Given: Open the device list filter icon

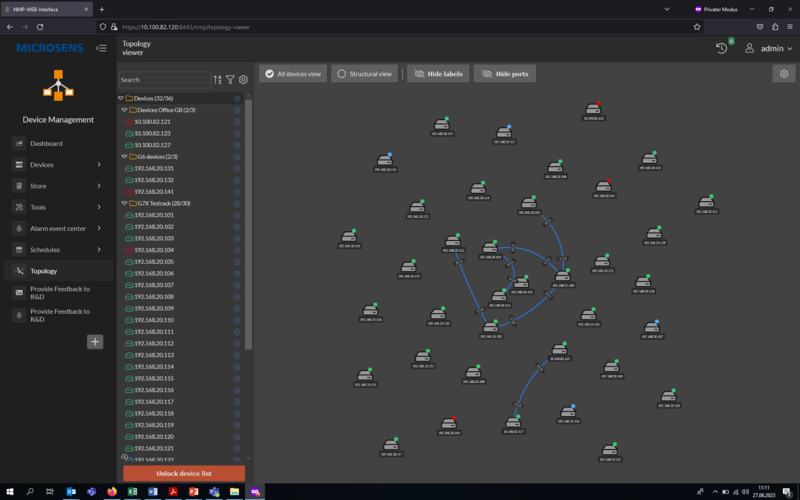Looking at the screenshot, I should (230, 80).
